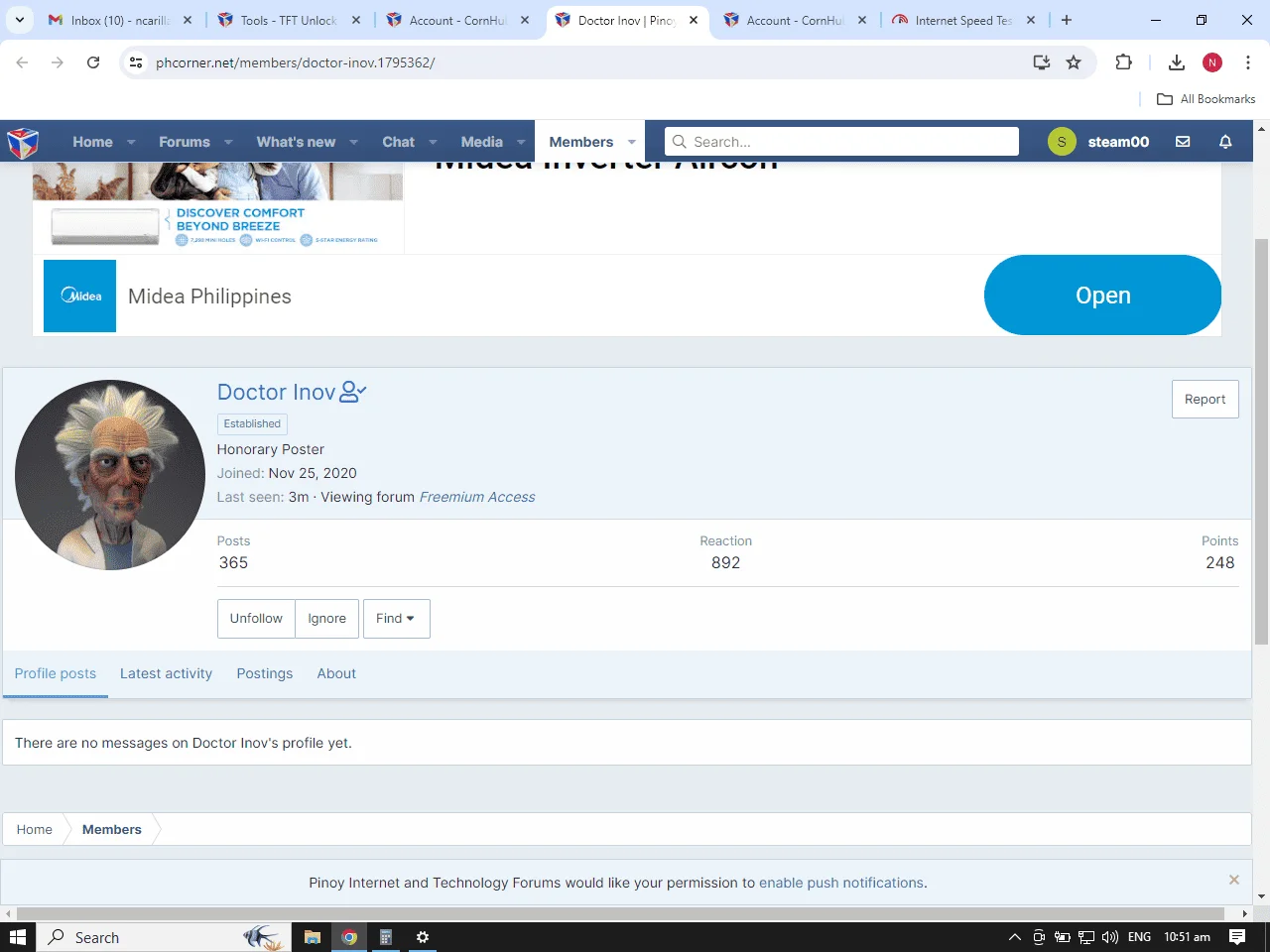This screenshot has width=1270, height=952.
Task: Click the enable push notifications link
Action: point(841,883)
